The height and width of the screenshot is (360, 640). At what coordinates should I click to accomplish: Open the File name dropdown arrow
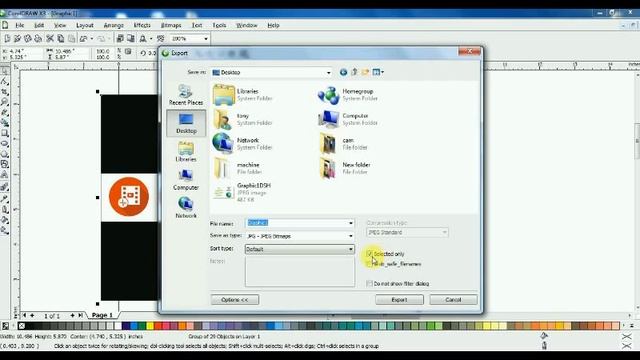coord(351,223)
